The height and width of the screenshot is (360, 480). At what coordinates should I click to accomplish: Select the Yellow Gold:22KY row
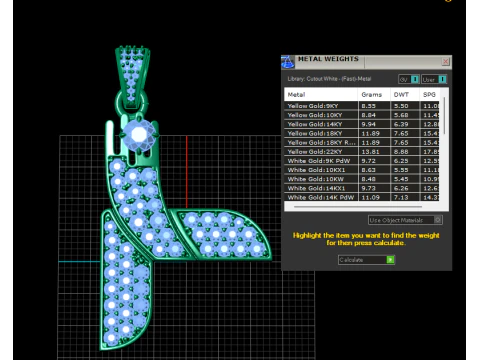pyautogui.click(x=363, y=152)
